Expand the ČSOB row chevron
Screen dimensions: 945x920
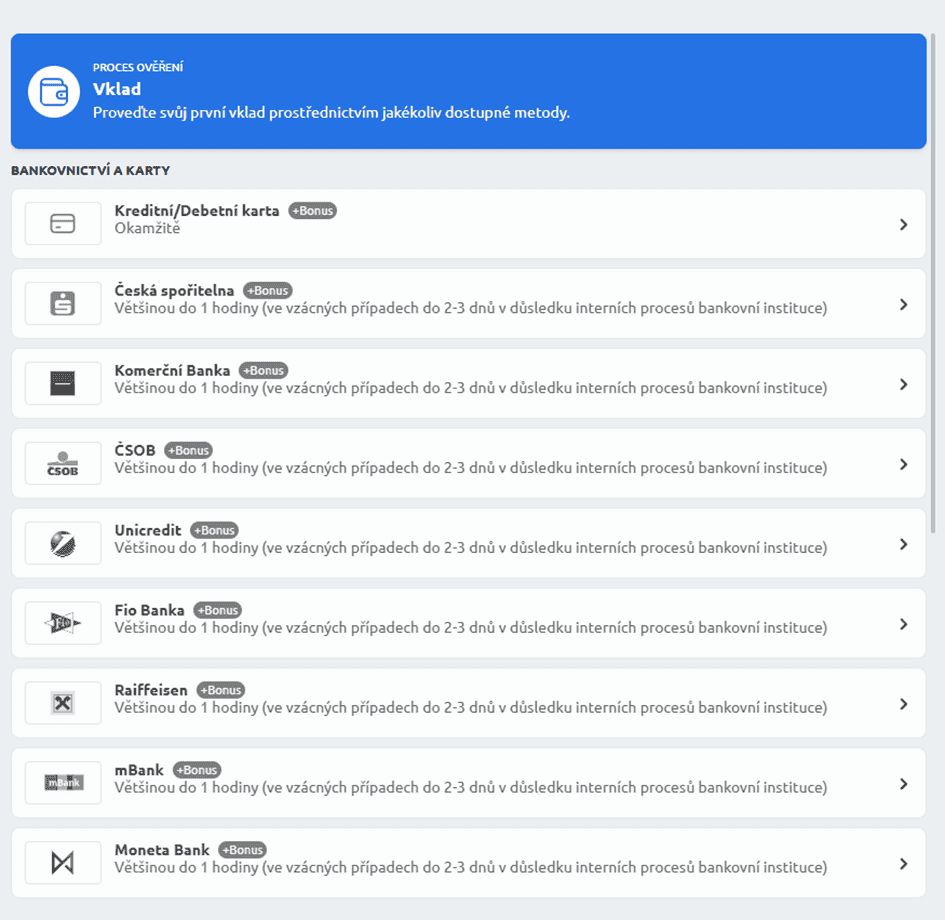tap(903, 464)
